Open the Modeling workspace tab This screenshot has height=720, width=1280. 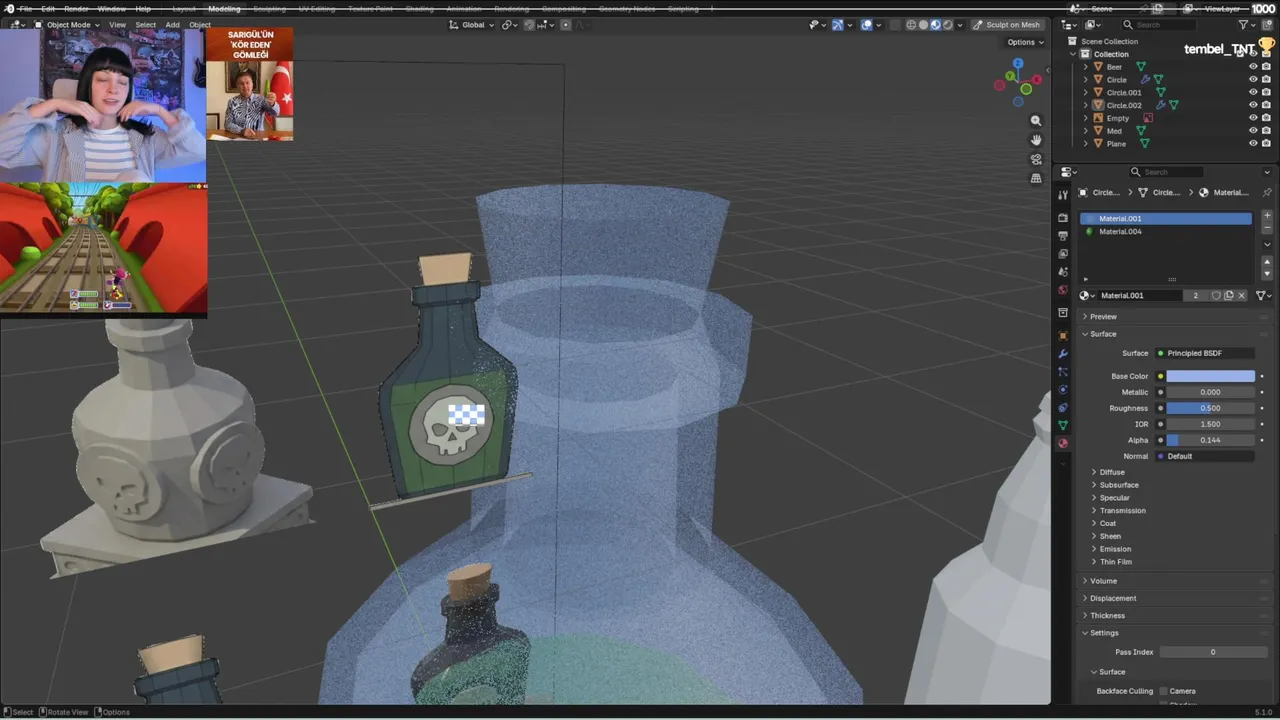[x=224, y=9]
